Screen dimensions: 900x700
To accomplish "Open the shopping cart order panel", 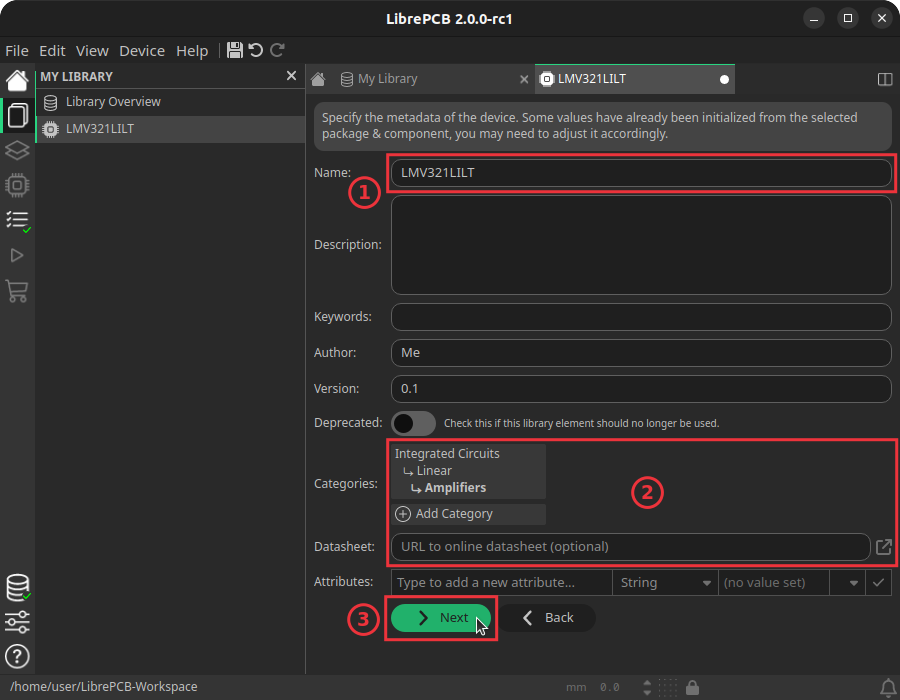I will click(x=17, y=291).
